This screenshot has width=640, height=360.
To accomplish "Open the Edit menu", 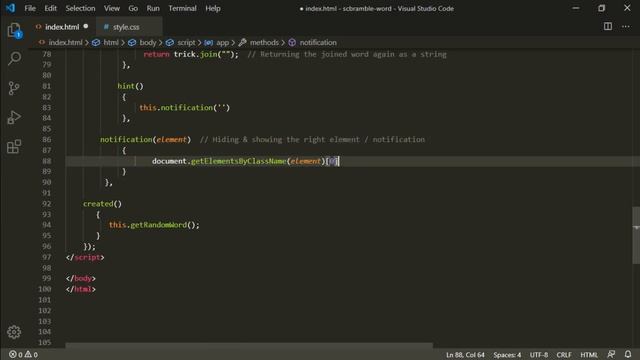I will (50, 8).
